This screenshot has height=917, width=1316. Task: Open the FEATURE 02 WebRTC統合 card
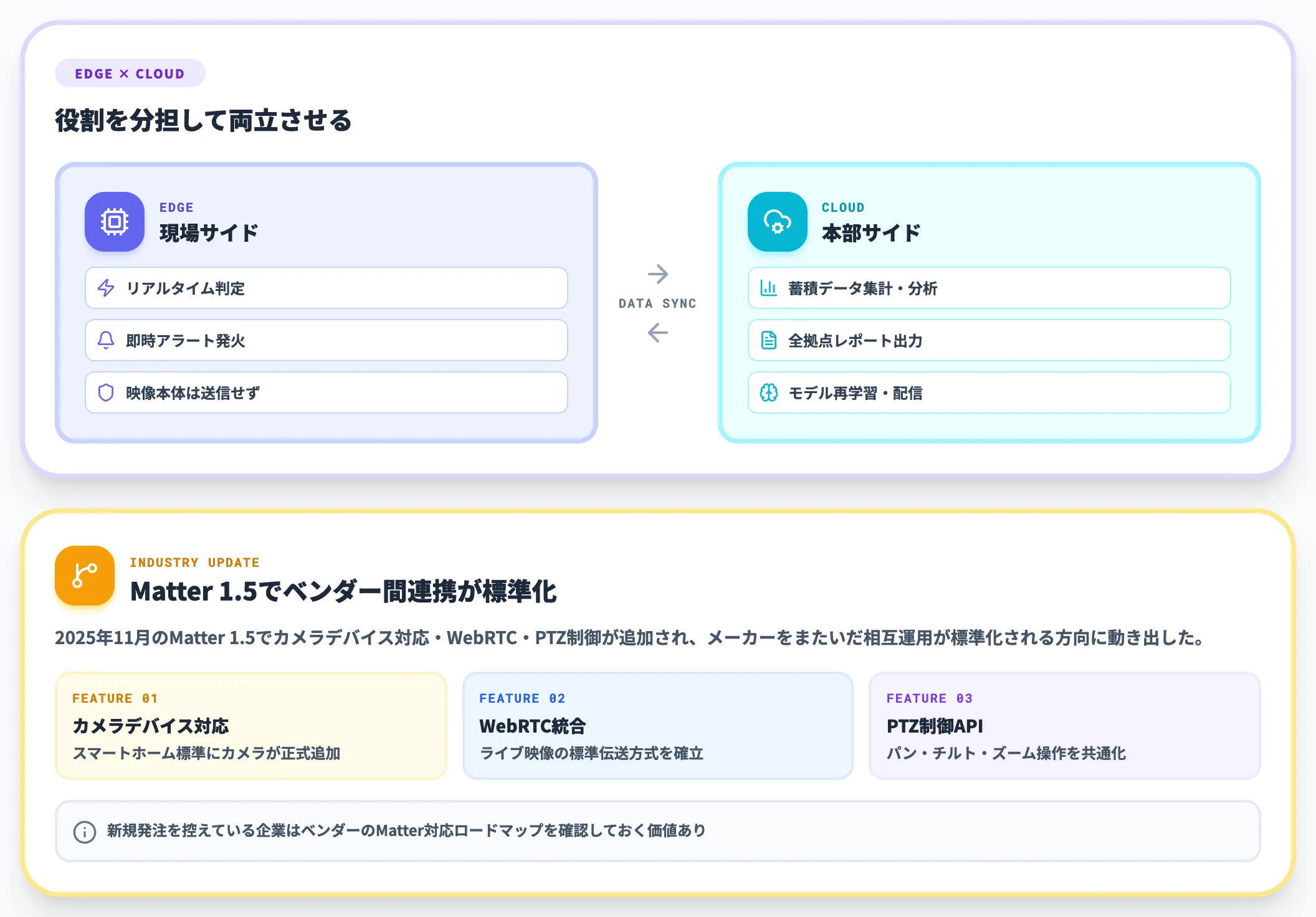[658, 726]
